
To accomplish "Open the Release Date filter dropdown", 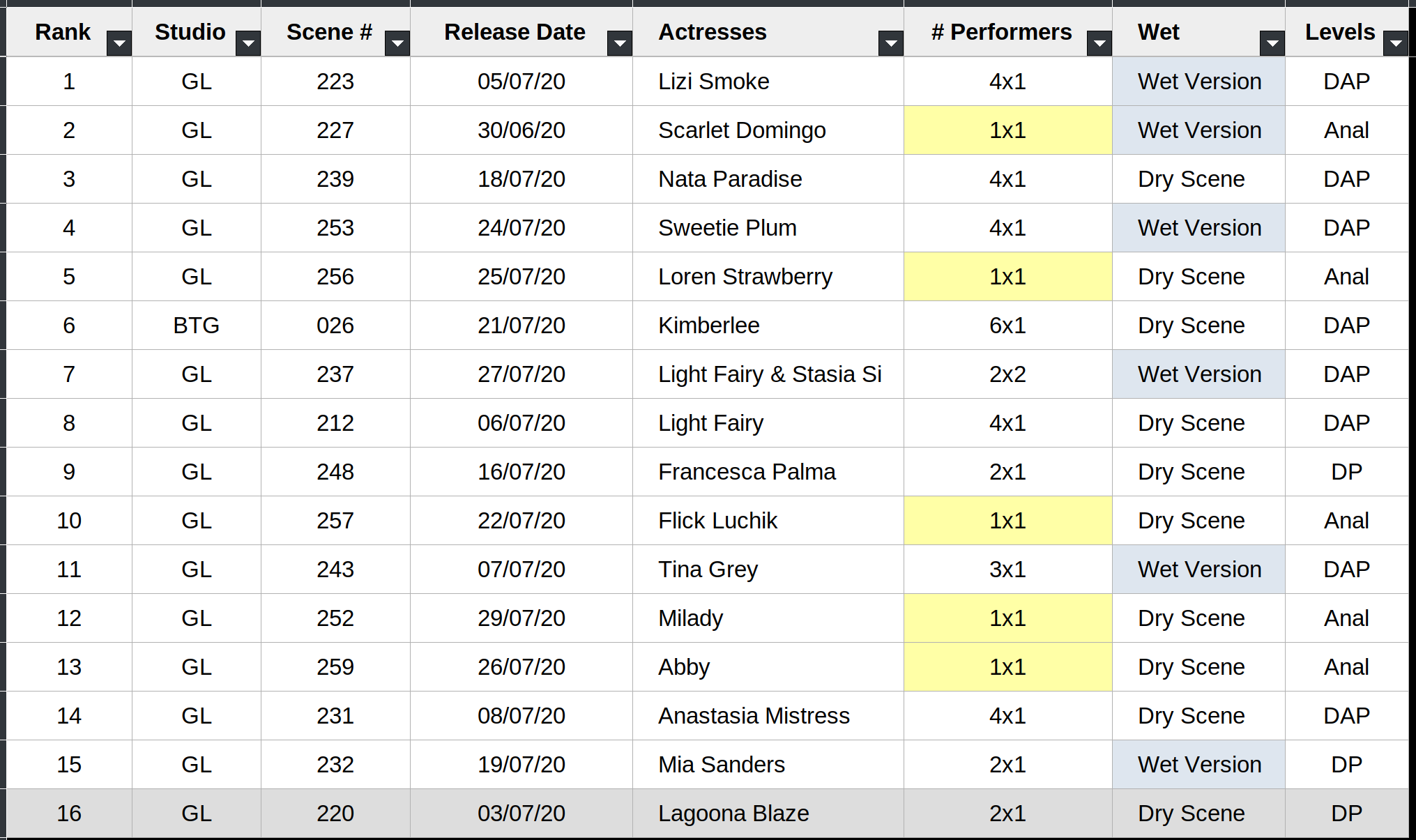I will coord(619,44).
